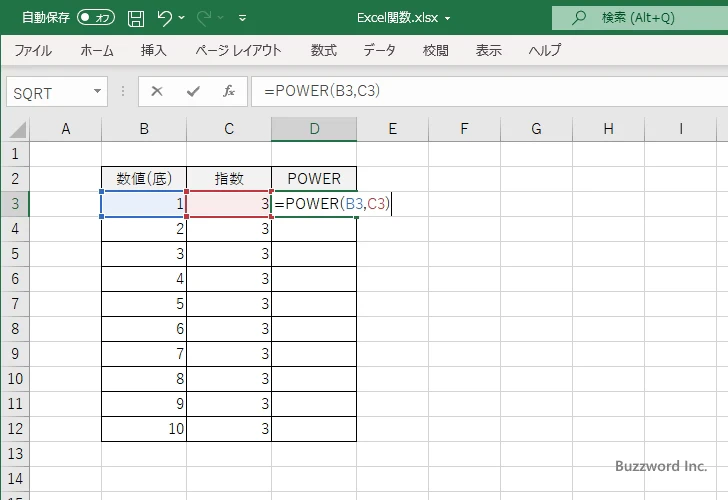The height and width of the screenshot is (500, 728).
Task: Select column E header
Action: pos(392,129)
